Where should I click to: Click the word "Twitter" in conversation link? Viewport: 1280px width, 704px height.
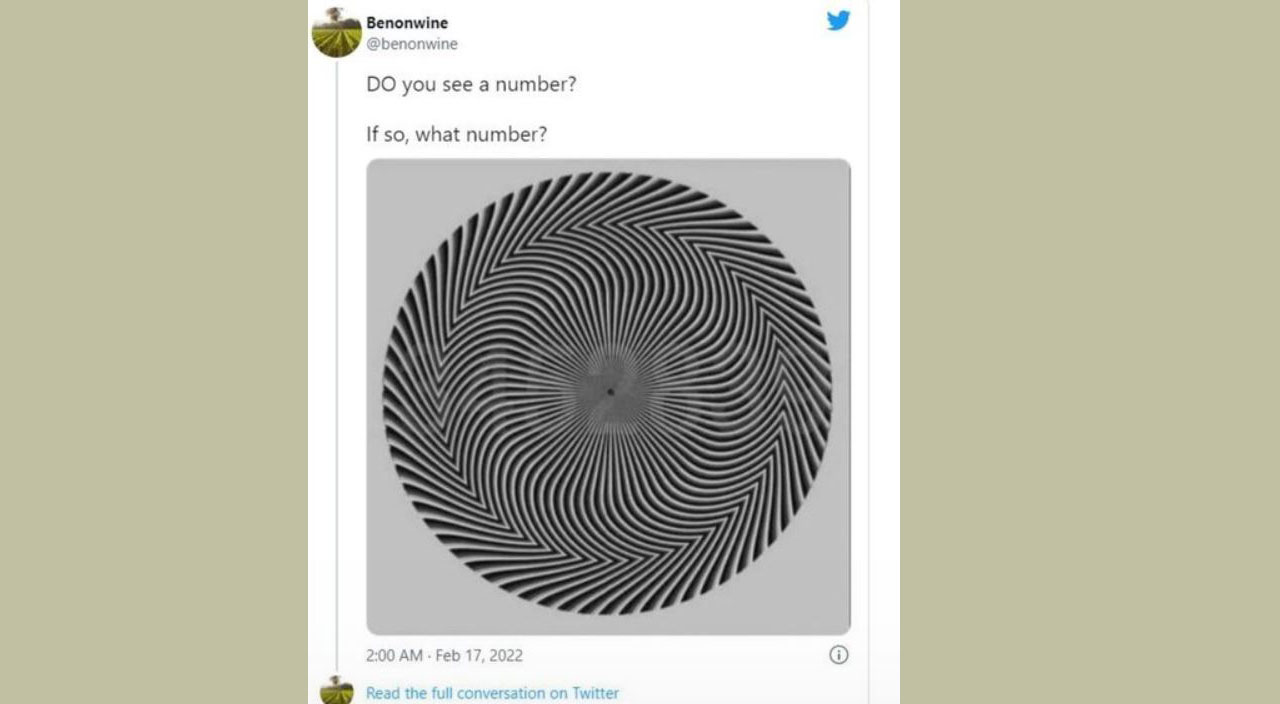coord(594,693)
